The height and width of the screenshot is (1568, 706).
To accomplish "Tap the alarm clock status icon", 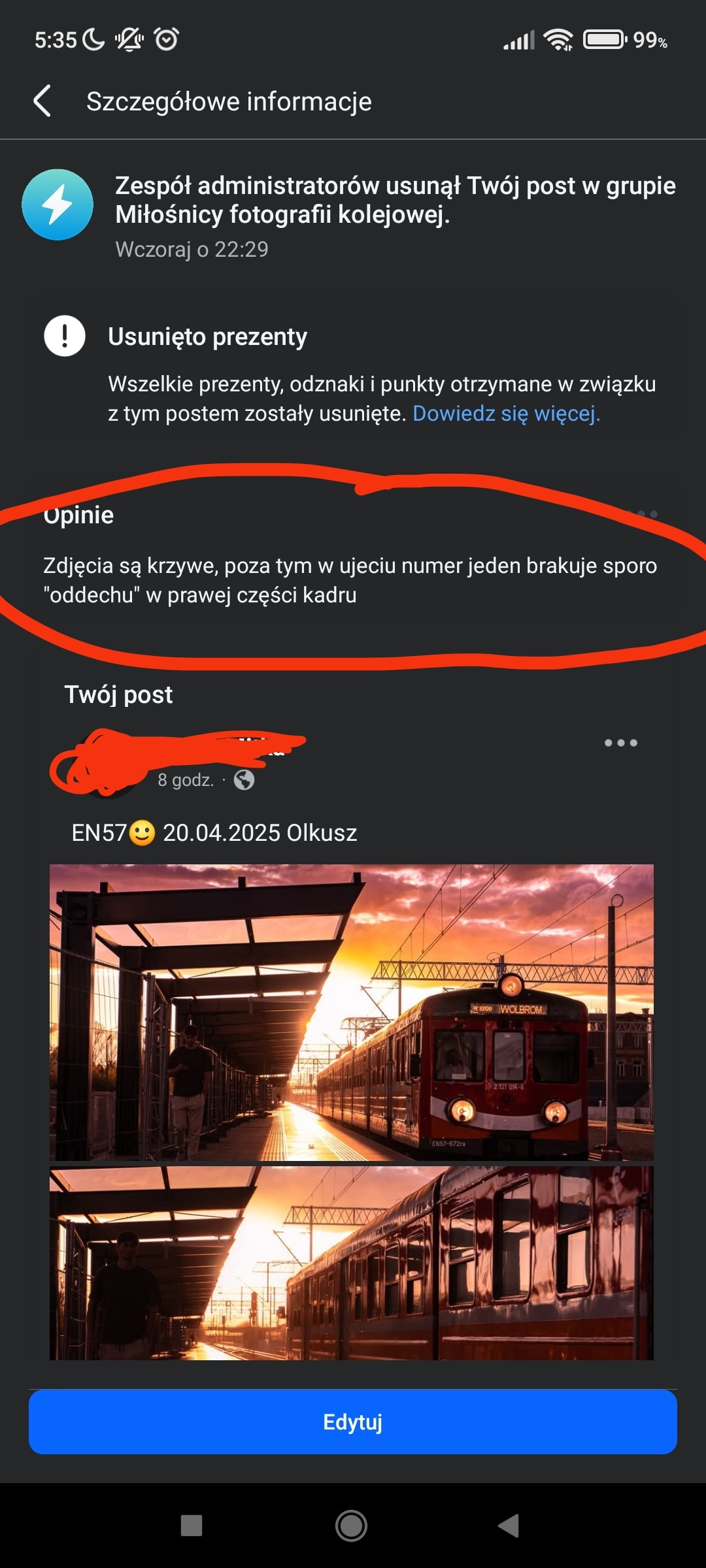I will click(167, 39).
